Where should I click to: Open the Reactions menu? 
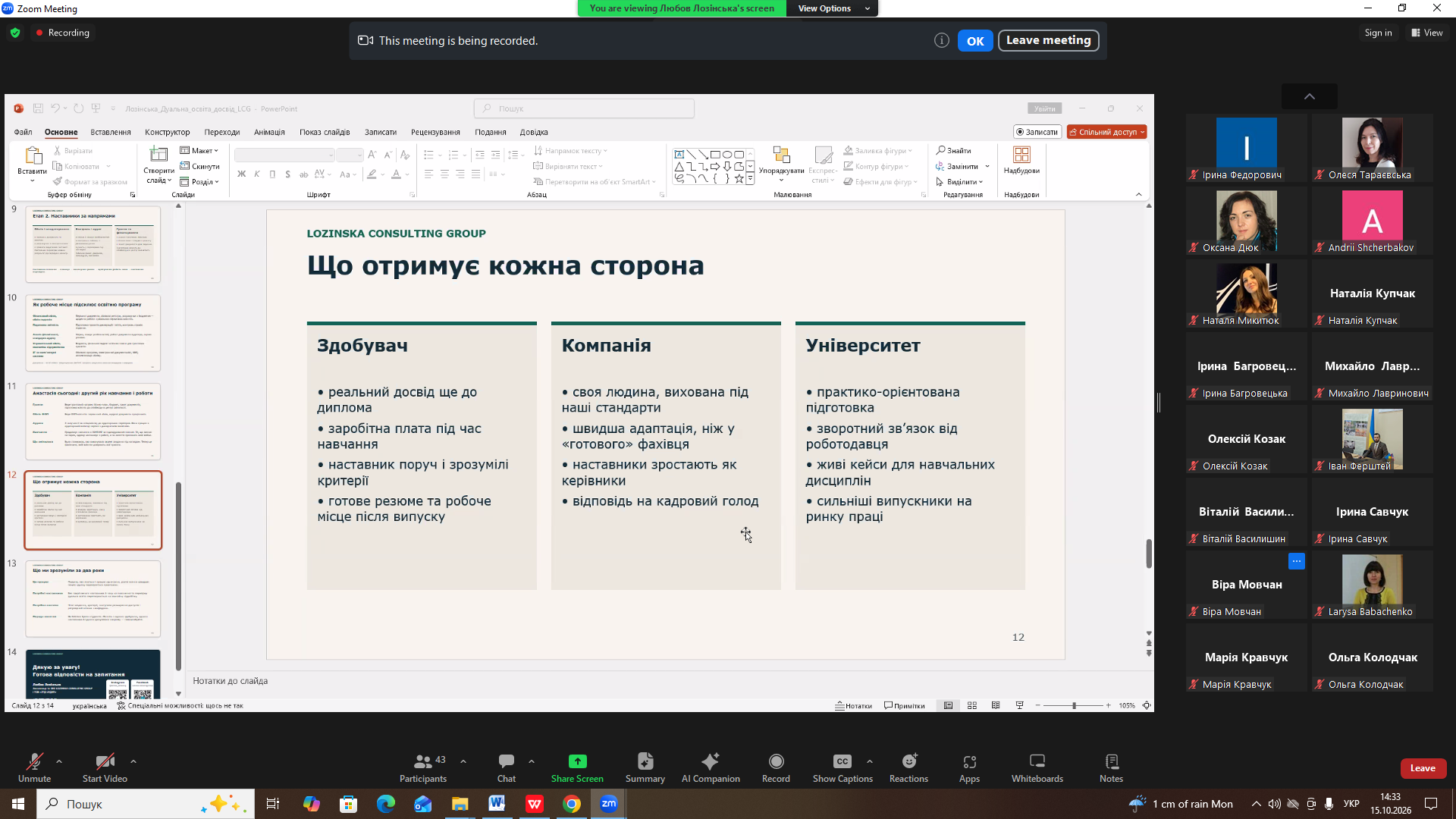click(x=908, y=767)
